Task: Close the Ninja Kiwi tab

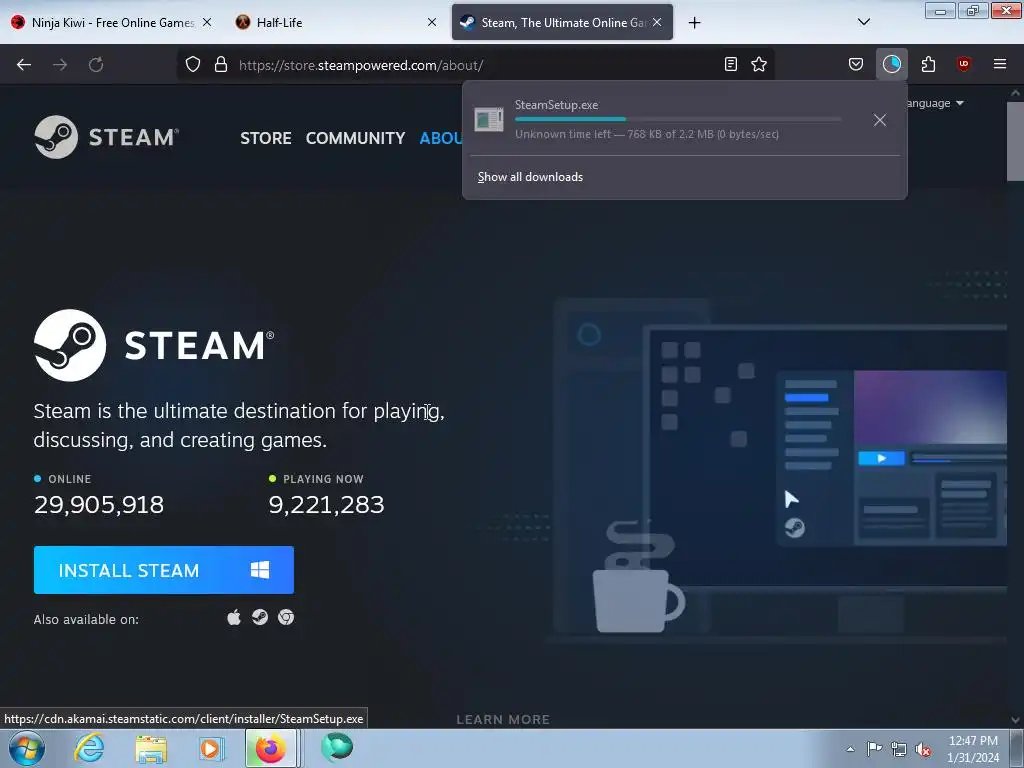Action: (206, 22)
